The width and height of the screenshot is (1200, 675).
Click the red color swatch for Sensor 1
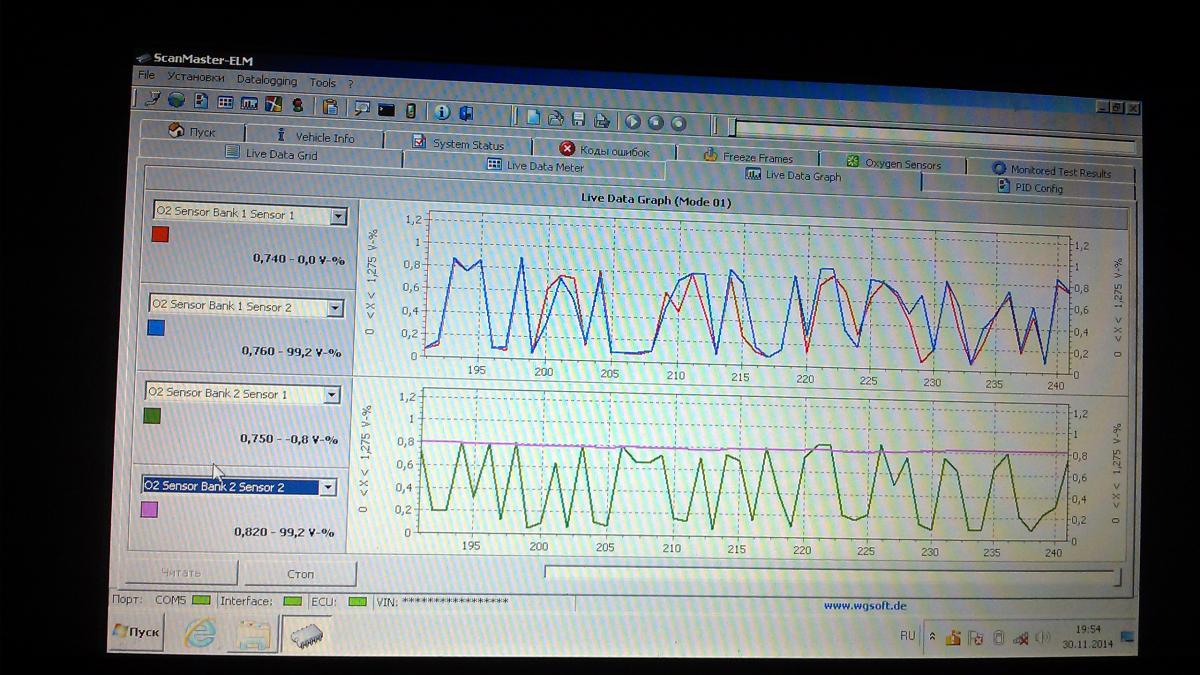160,235
